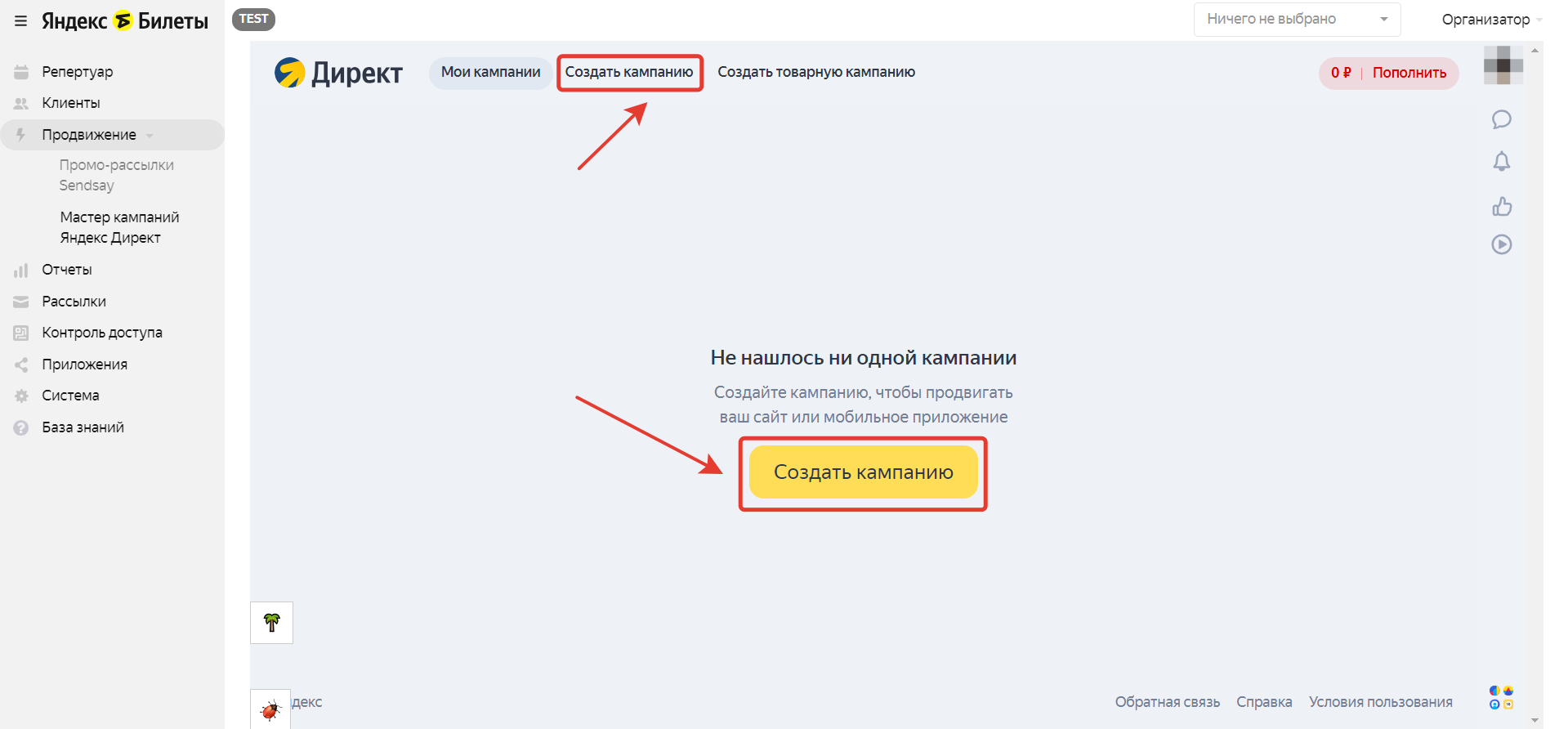Open Промо-рассылки Sendsay
Image resolution: width=1568 pixels, height=729 pixels.
[x=117, y=175]
